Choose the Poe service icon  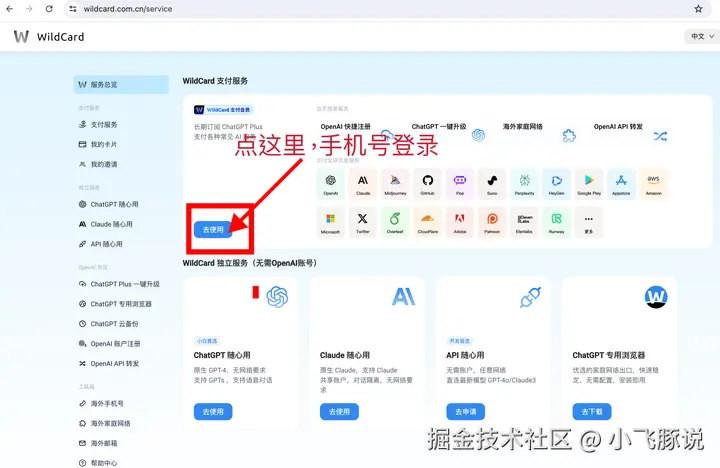coord(460,184)
